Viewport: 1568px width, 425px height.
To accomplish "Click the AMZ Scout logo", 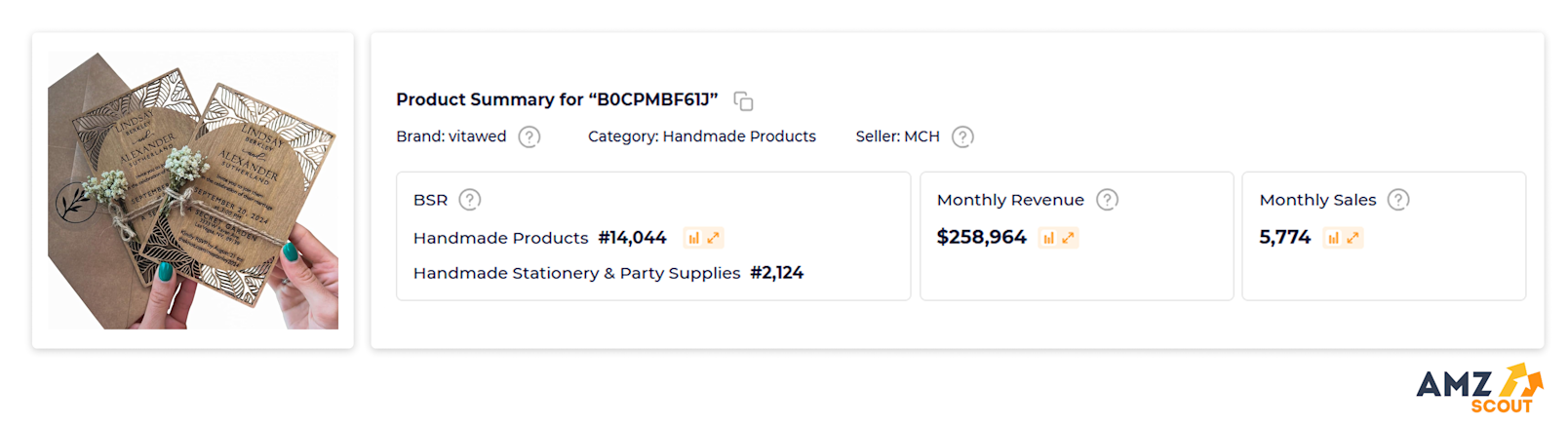I will [1478, 388].
